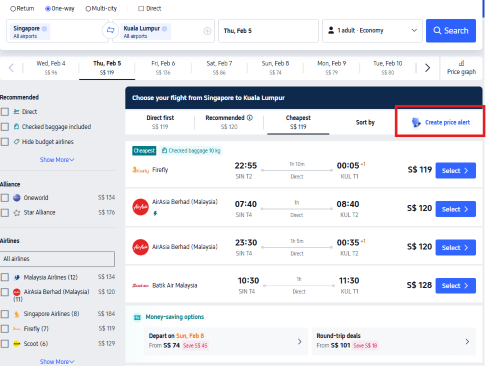Select the Mon, Feb 9 date tab

tap(331, 68)
